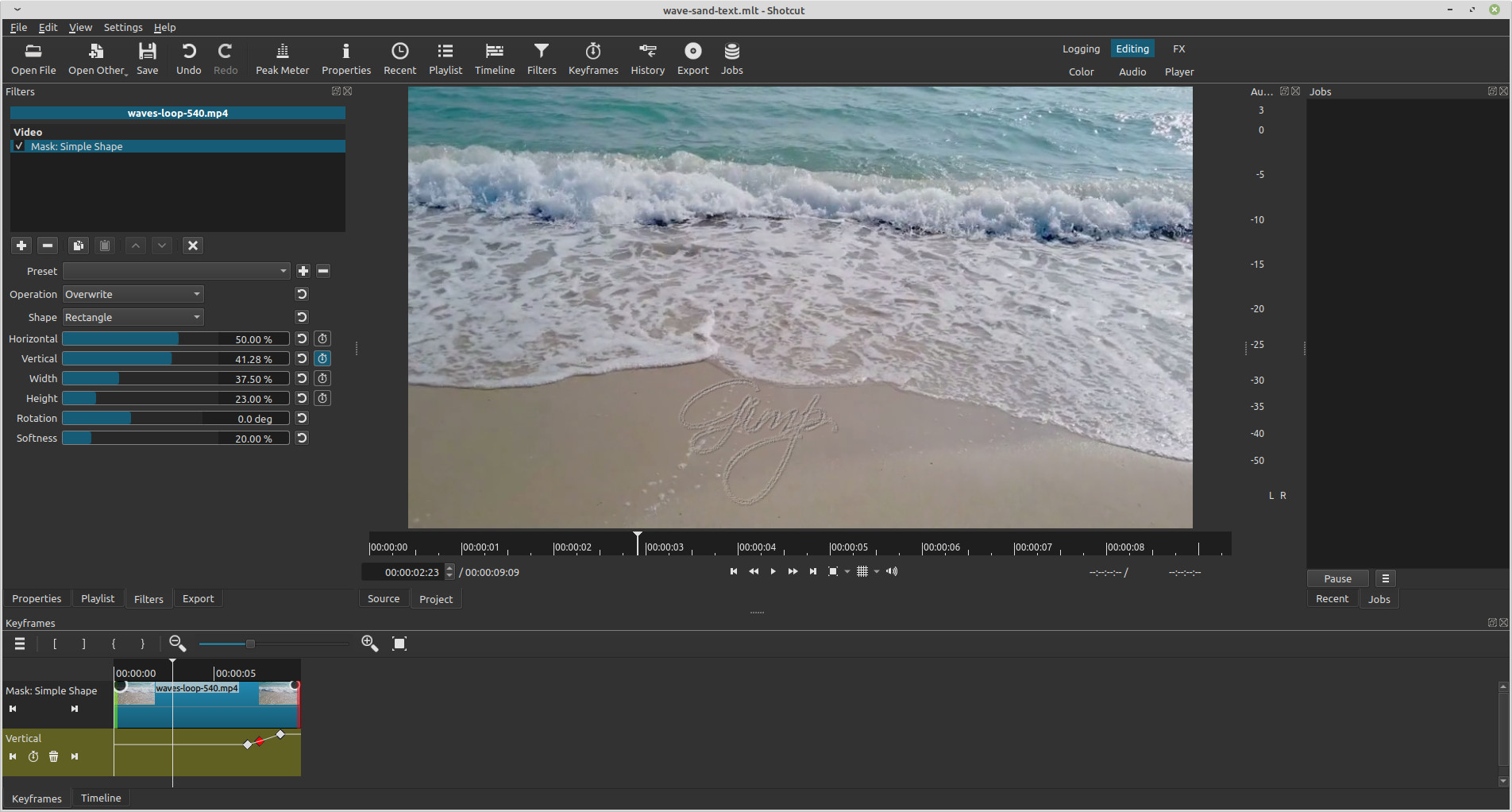Switch to the FX layout
Image resolution: width=1512 pixels, height=812 pixels.
1179,48
